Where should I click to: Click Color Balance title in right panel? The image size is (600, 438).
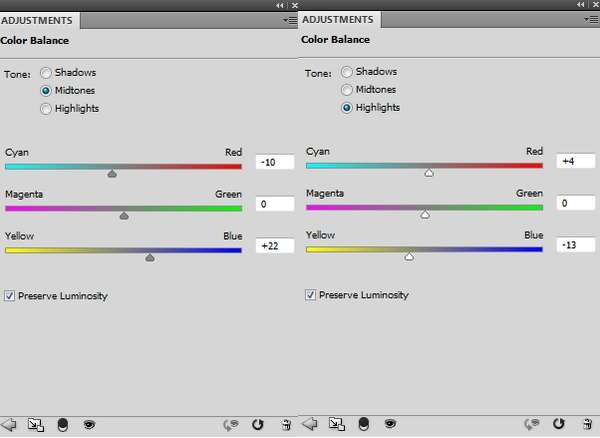click(336, 39)
